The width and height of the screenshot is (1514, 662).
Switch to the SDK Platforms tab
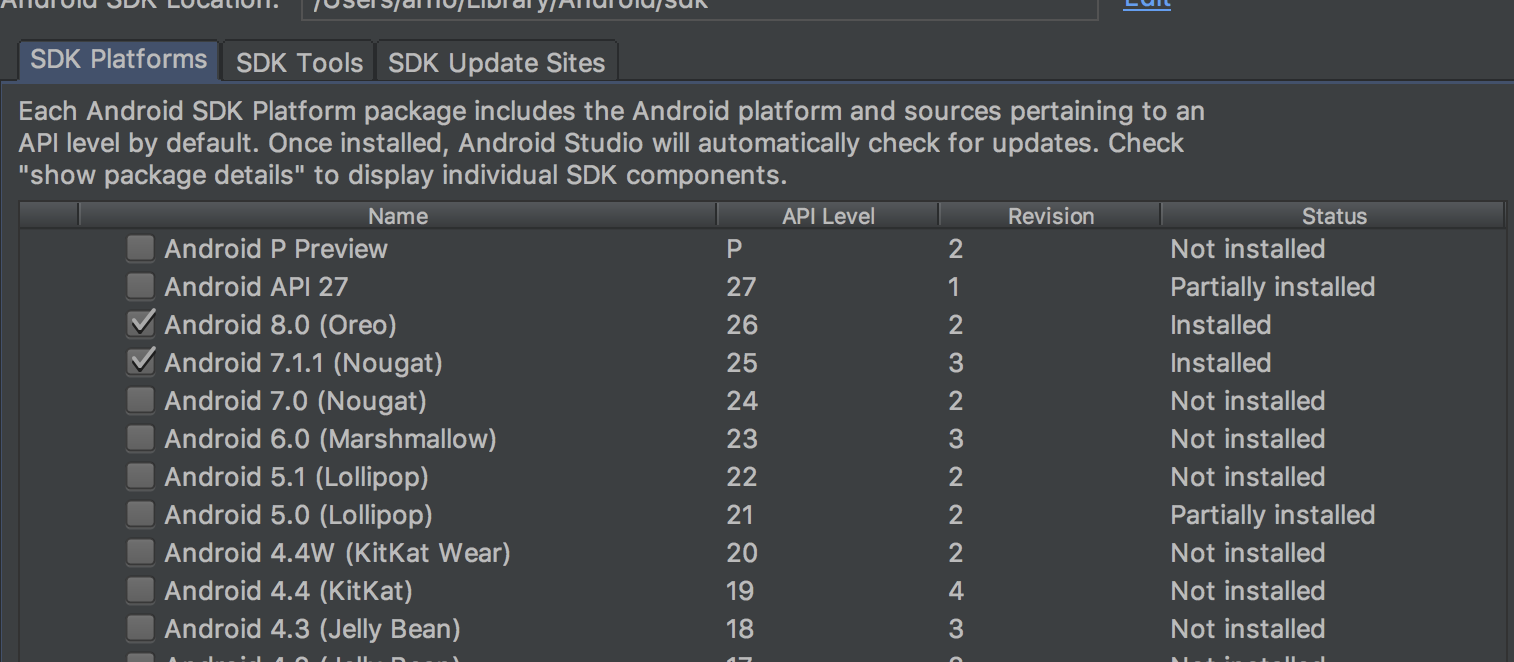coord(119,60)
